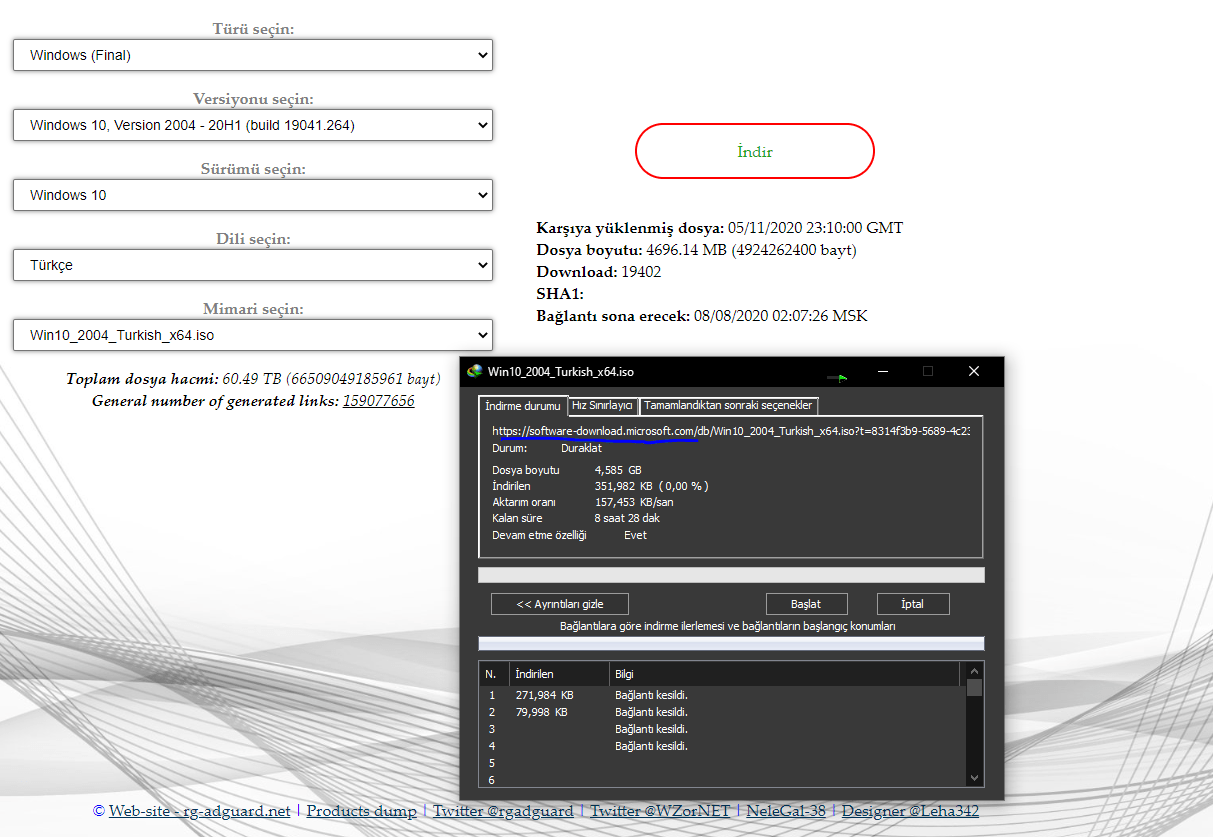
Task: Click the 'Dosya boyutu: 4696.14 MB' text
Action: 696,250
